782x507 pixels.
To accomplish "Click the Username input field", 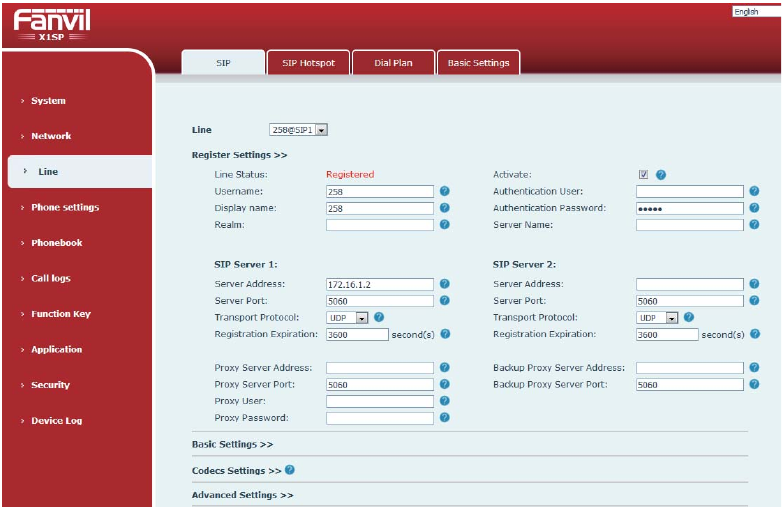I will pos(380,191).
